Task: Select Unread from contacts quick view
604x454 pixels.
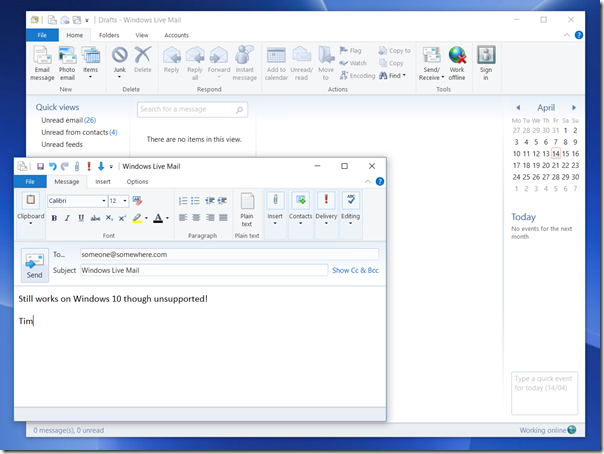Action: pyautogui.click(x=79, y=132)
